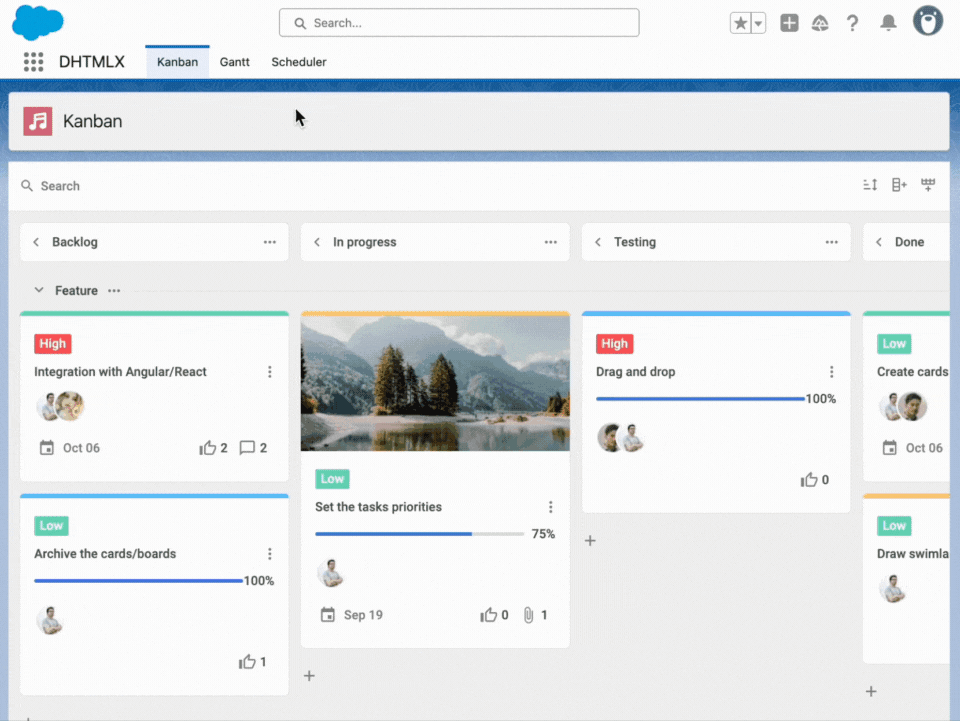
Task: Switch to the Kanban tab
Action: (x=178, y=62)
